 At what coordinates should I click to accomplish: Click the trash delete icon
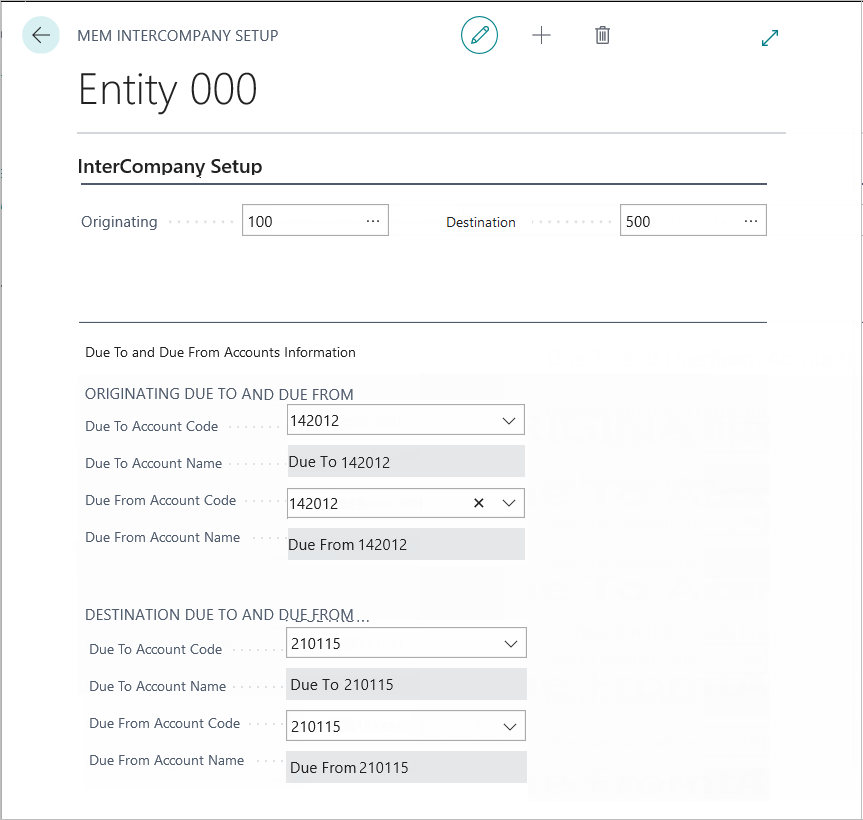(602, 35)
